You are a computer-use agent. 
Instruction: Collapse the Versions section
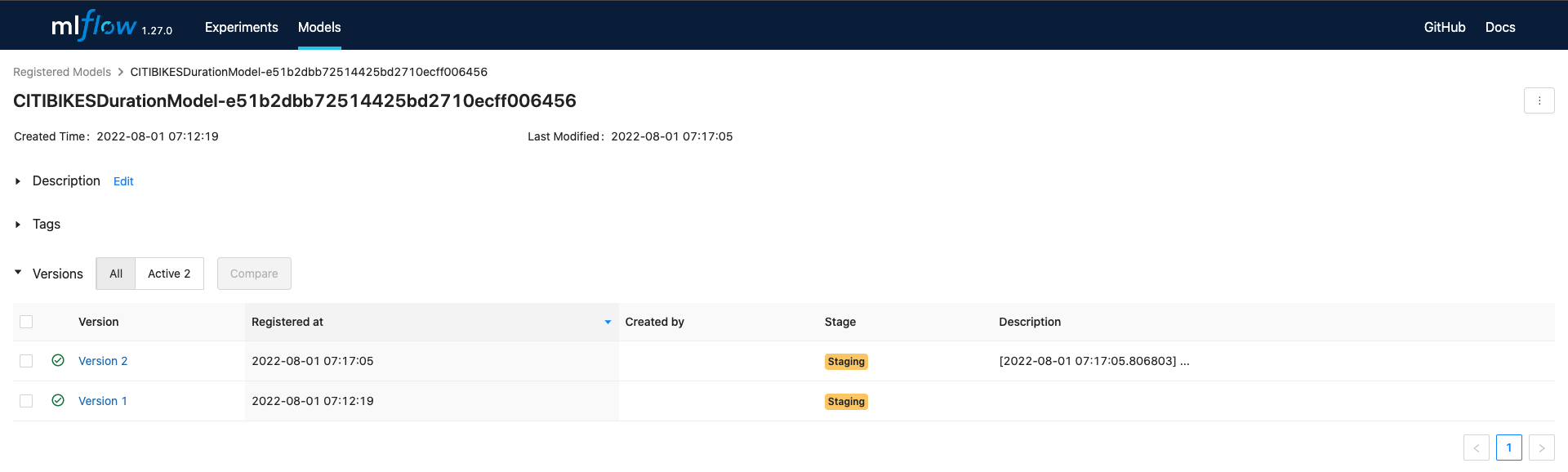(x=18, y=273)
